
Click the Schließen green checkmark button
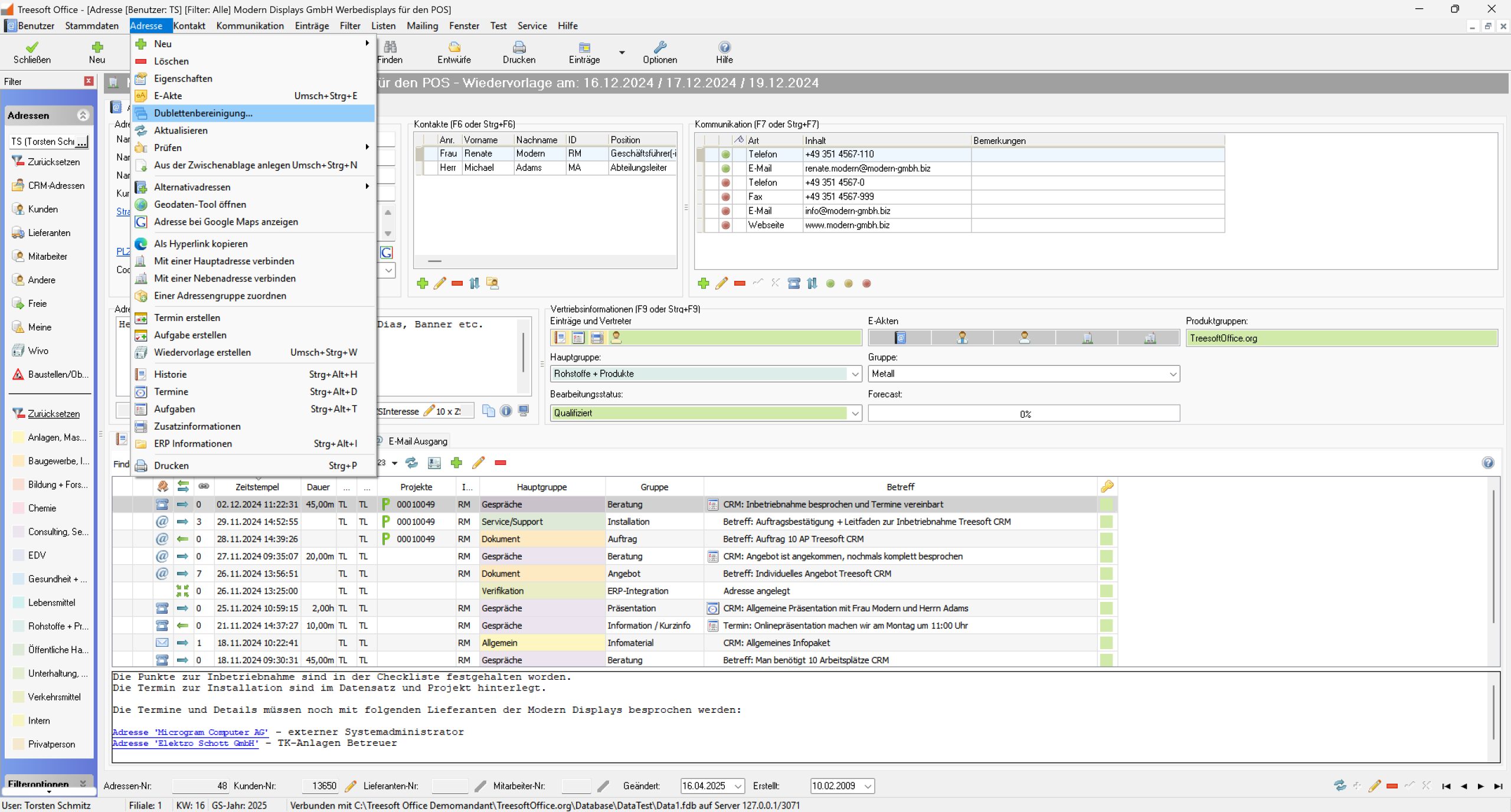[32, 48]
